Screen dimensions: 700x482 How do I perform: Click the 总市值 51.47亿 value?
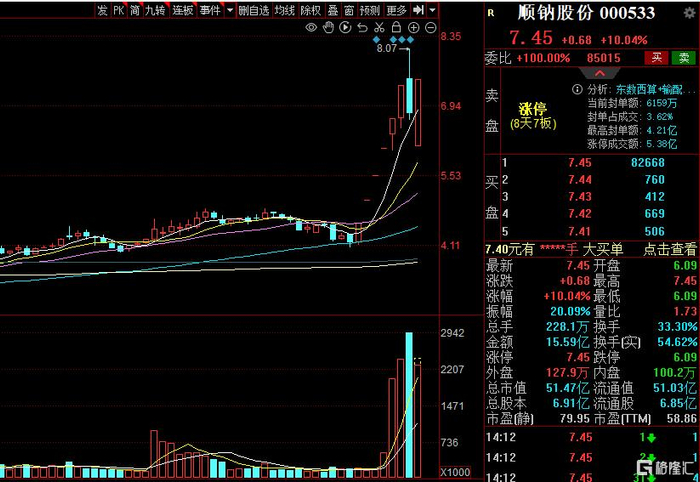tap(568, 388)
